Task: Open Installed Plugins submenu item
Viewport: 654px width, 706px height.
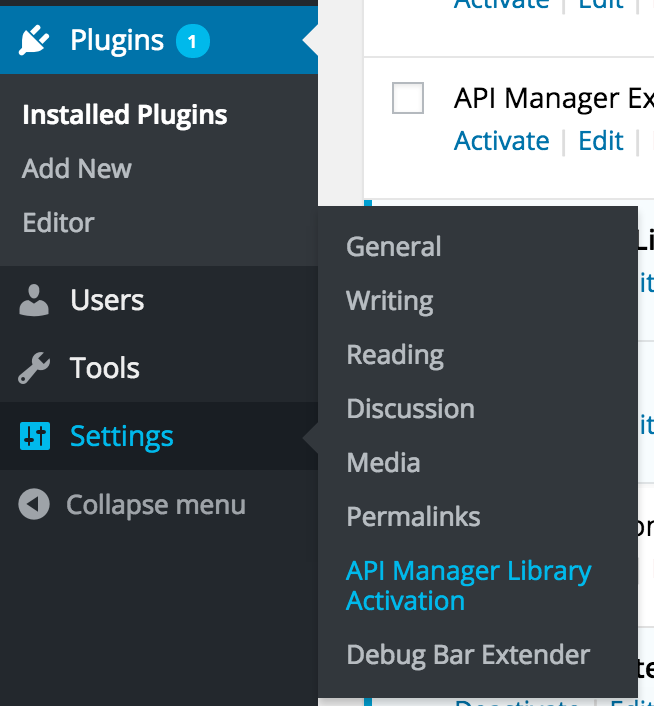Action: tap(125, 114)
